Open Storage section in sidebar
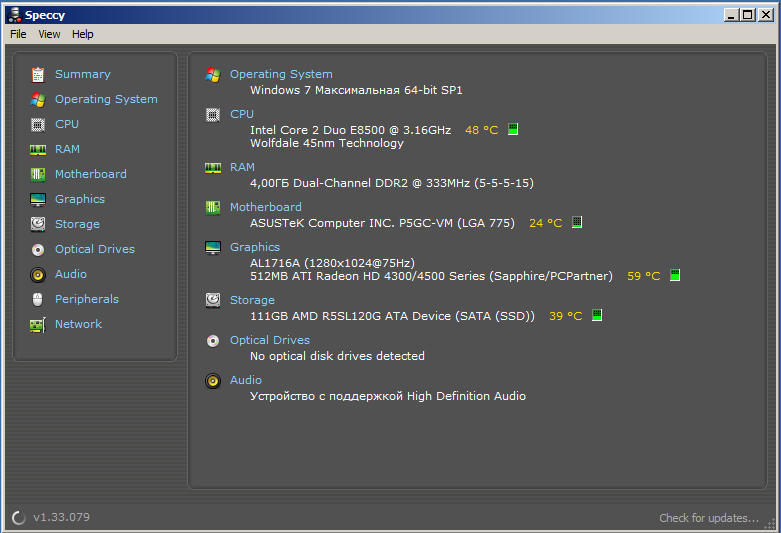This screenshot has height=533, width=781. (x=77, y=224)
